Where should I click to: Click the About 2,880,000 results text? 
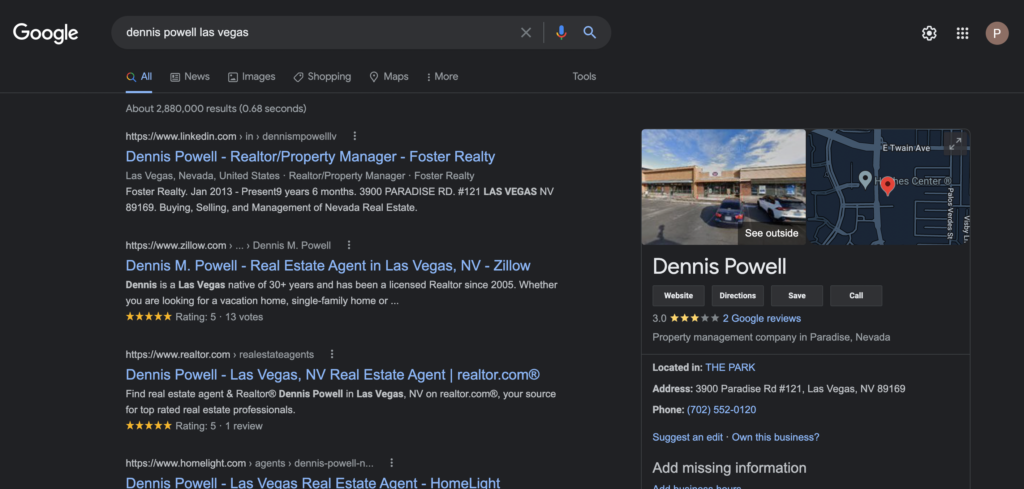(x=216, y=108)
